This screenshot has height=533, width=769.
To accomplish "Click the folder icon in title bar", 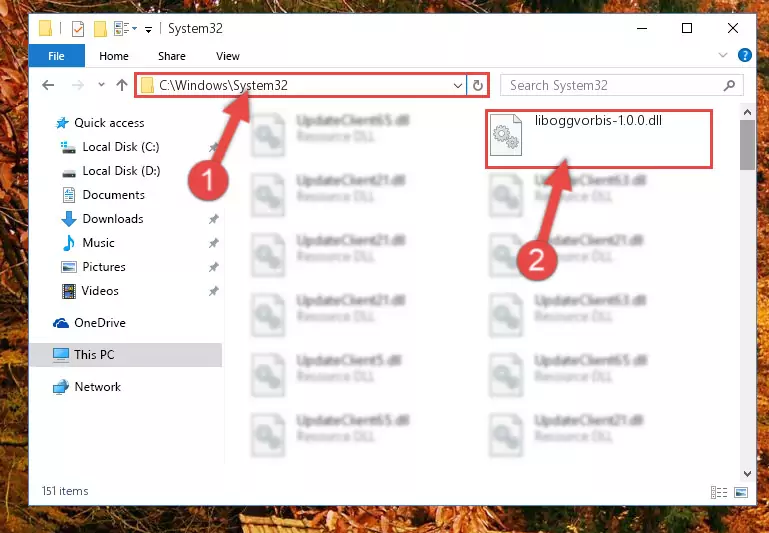I will 46,28.
